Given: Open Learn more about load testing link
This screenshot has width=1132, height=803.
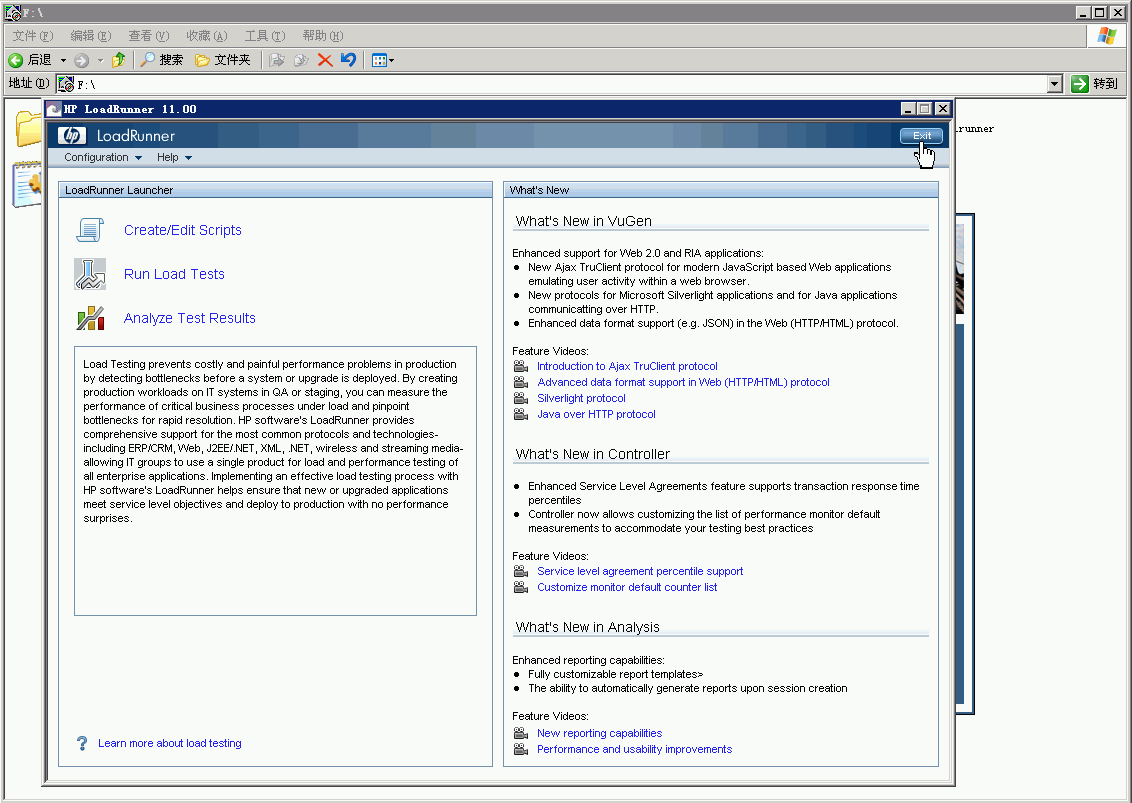Looking at the screenshot, I should (170, 743).
